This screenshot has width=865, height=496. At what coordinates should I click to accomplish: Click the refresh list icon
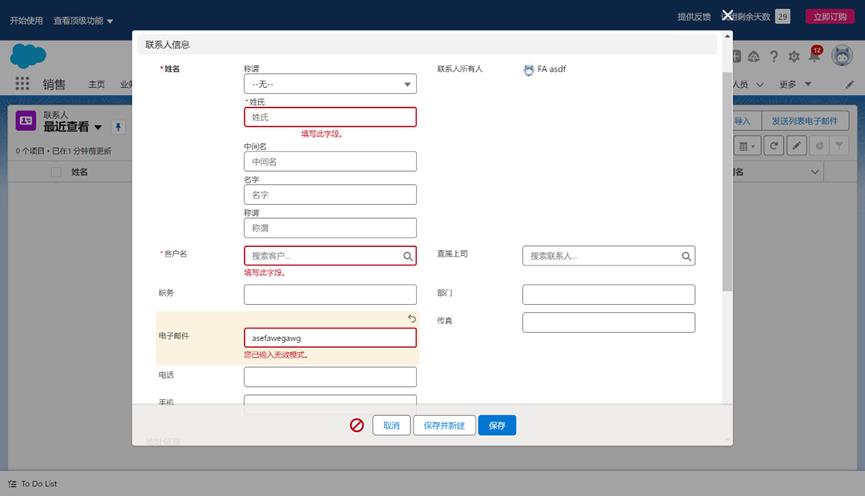click(x=774, y=146)
